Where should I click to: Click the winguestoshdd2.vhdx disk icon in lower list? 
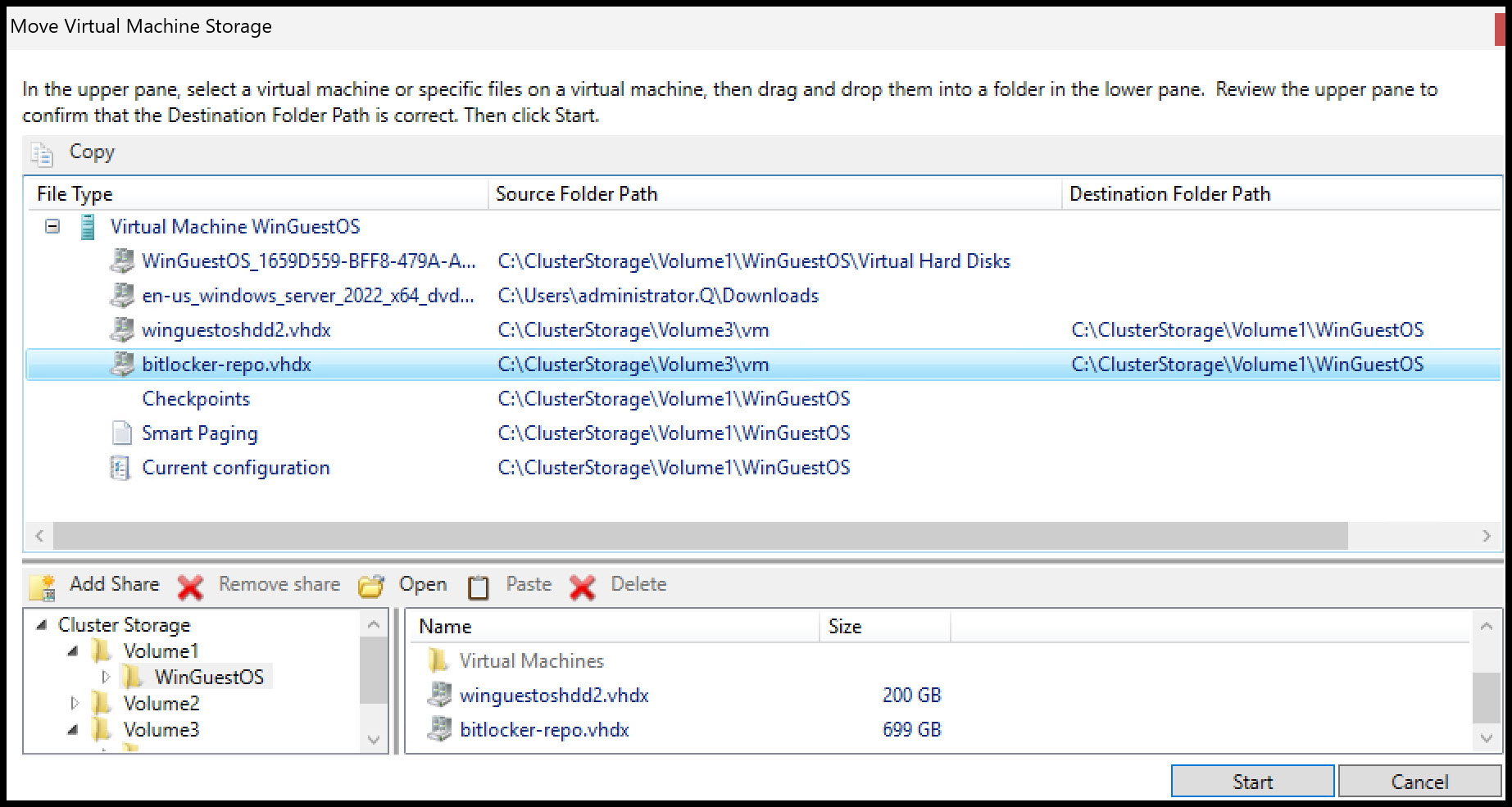click(439, 695)
